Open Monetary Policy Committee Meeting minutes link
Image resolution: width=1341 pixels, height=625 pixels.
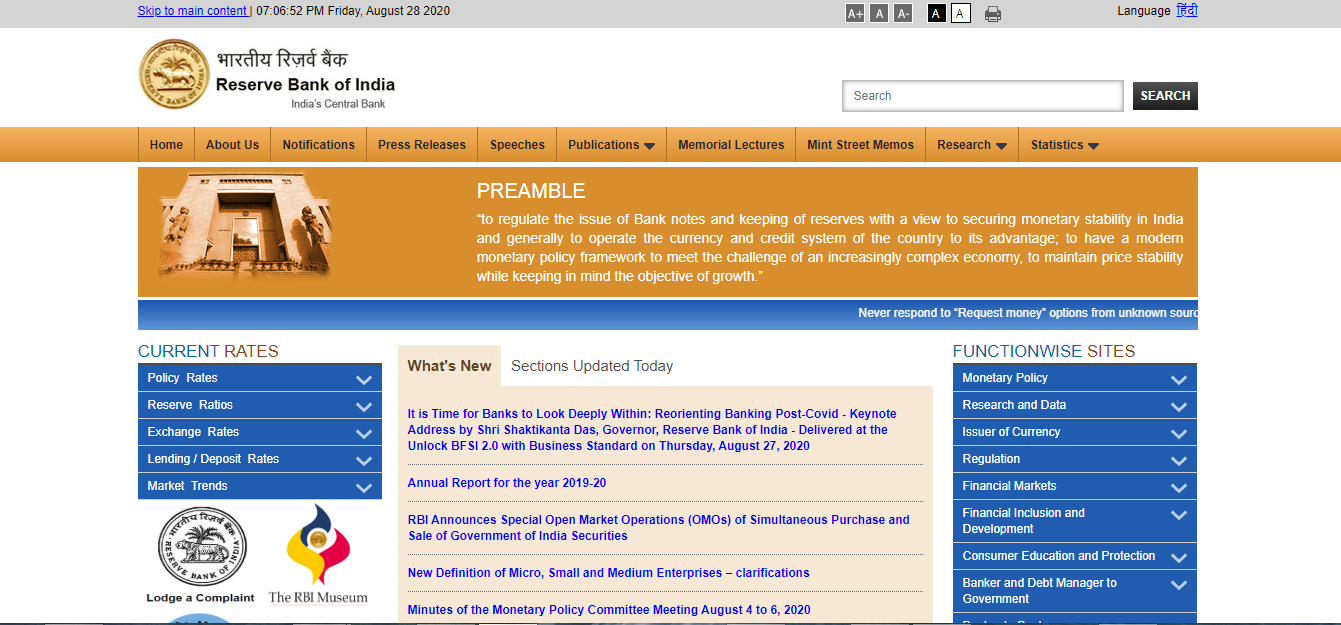tap(609, 610)
